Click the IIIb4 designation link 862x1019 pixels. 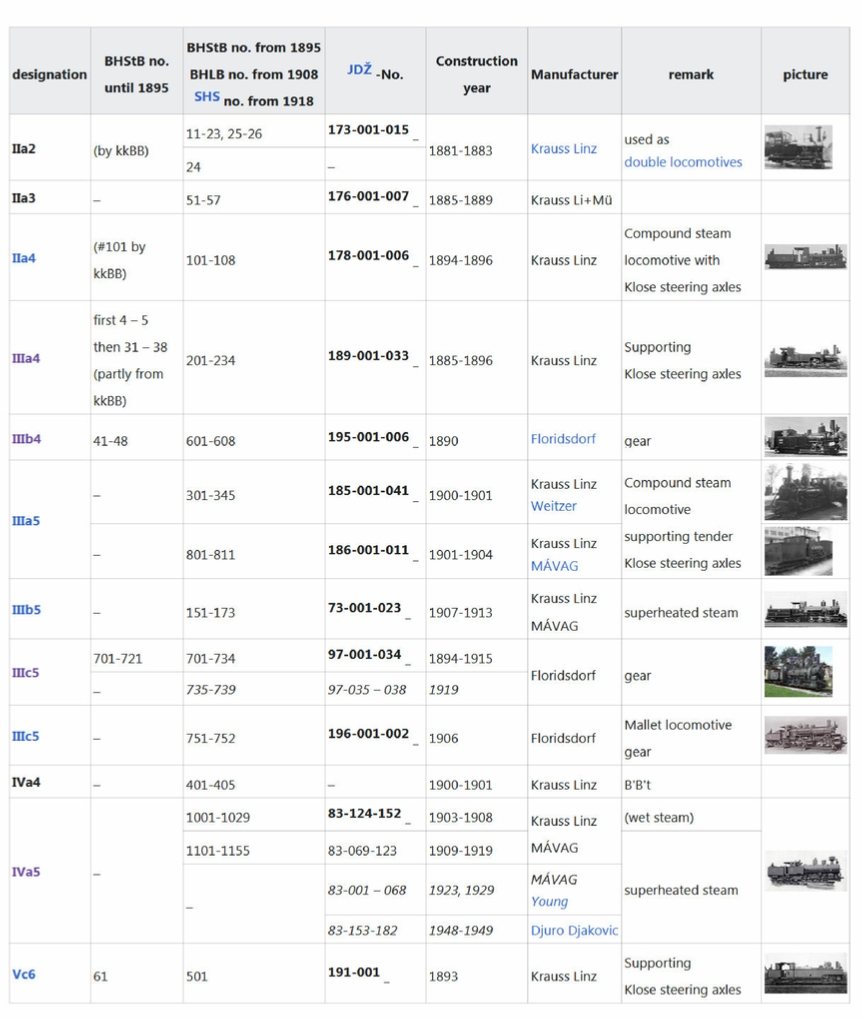pos(26,439)
